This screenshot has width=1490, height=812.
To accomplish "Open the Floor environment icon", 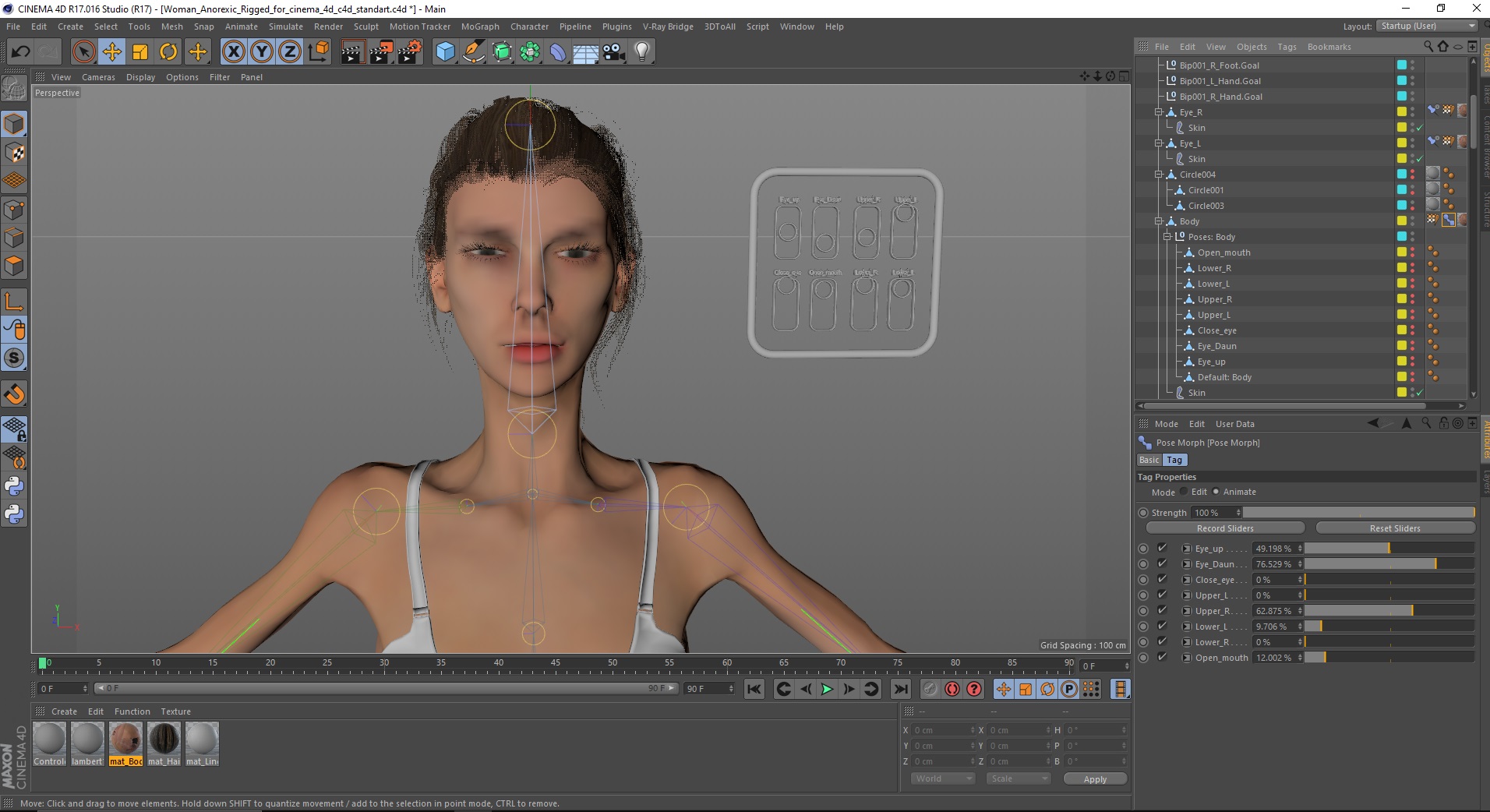I will click(x=586, y=52).
